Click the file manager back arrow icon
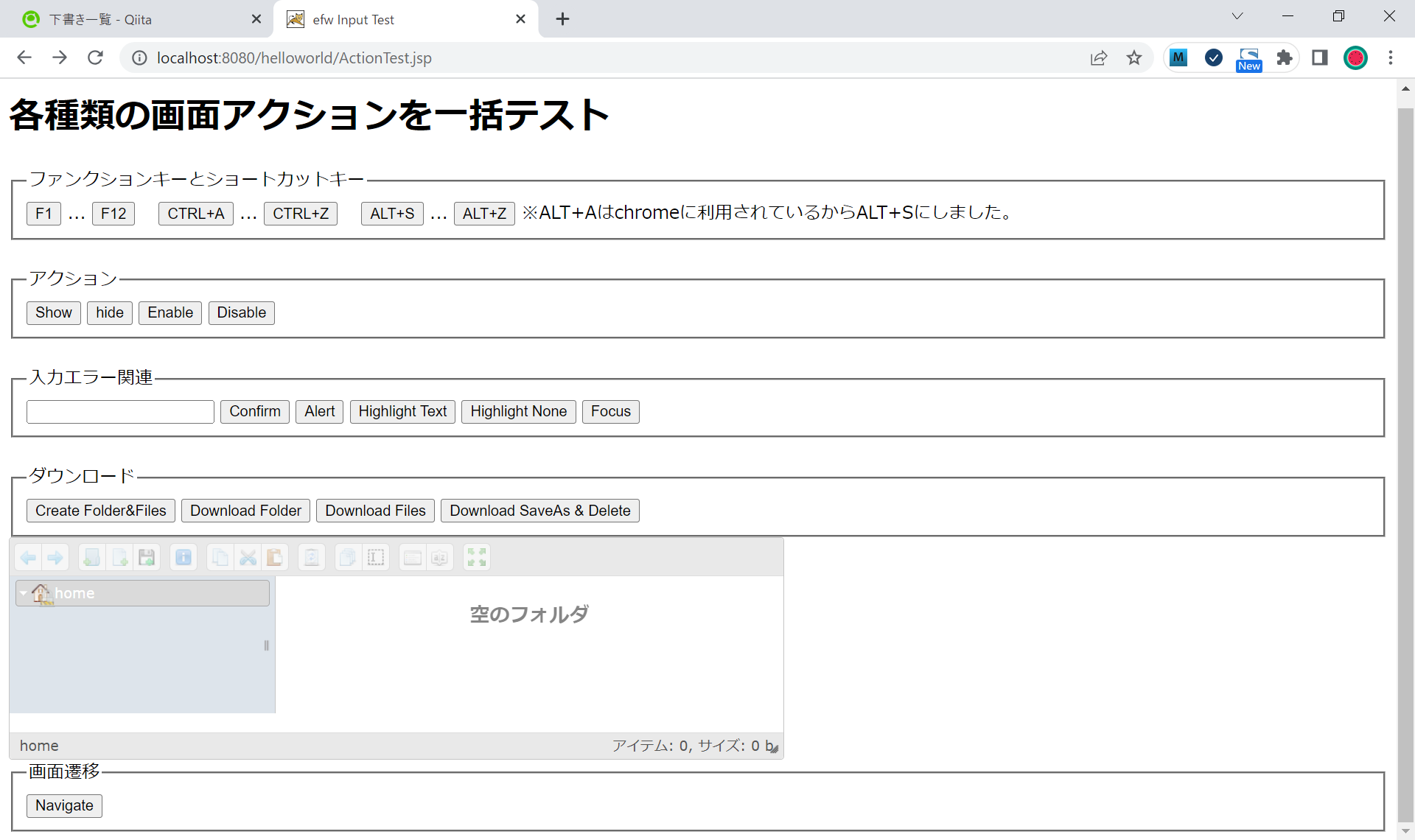The height and width of the screenshot is (840, 1415). point(29,558)
